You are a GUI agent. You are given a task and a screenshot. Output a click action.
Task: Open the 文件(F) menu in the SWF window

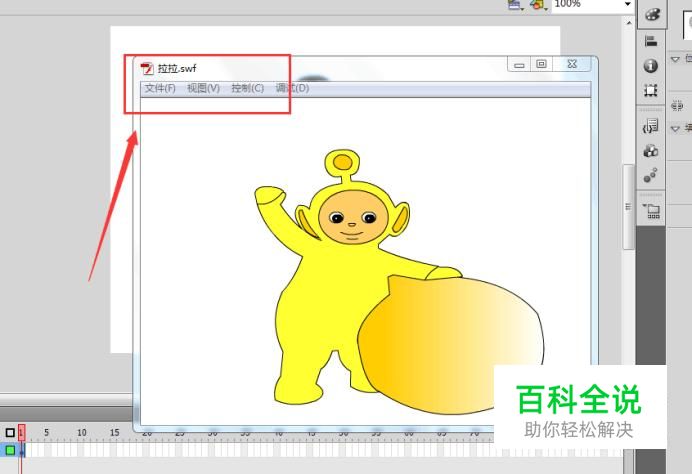point(160,88)
